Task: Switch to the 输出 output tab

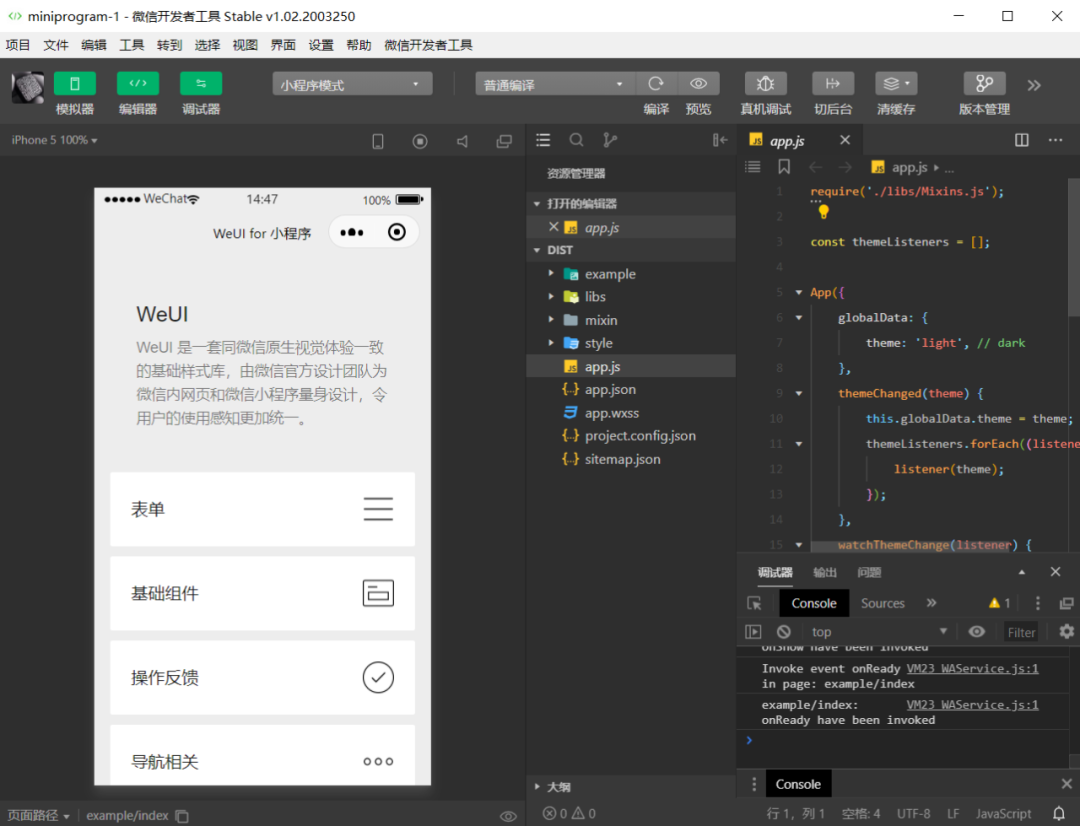Action: (x=824, y=572)
